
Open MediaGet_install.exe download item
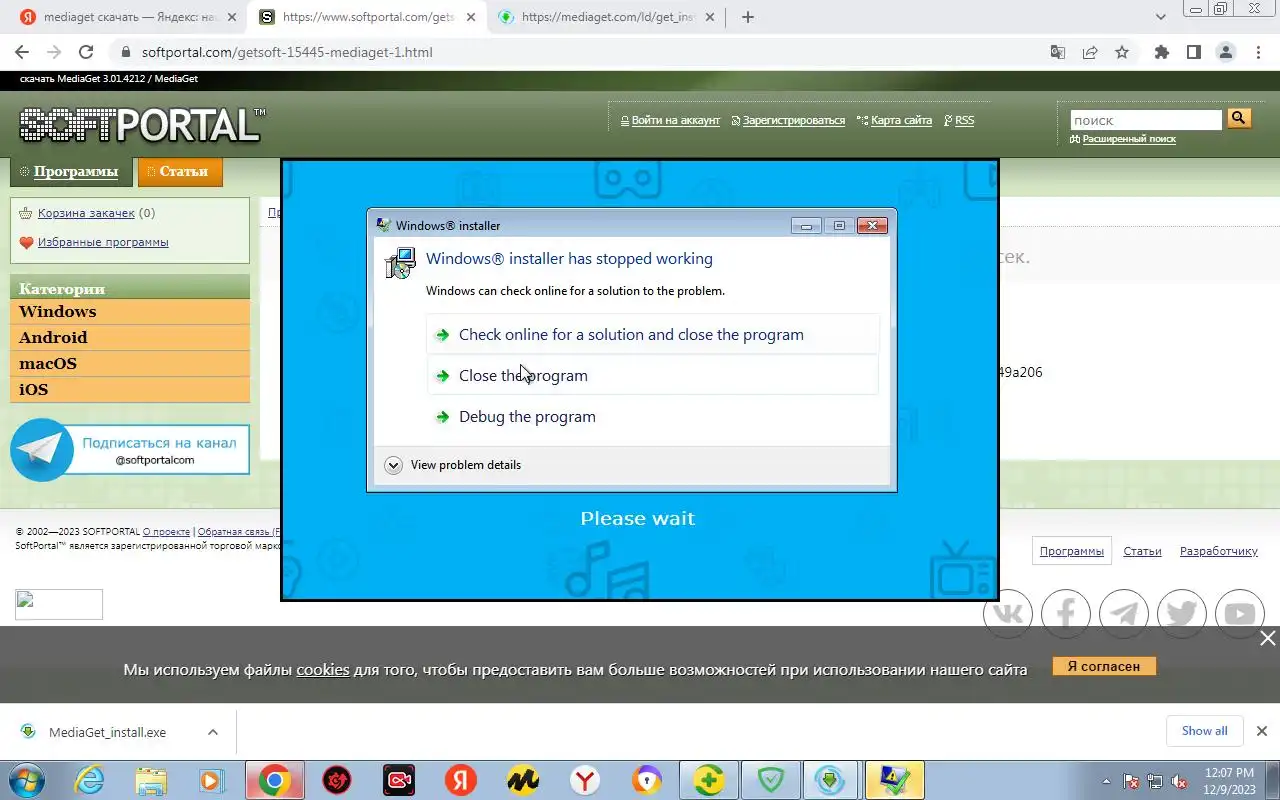(x=107, y=732)
